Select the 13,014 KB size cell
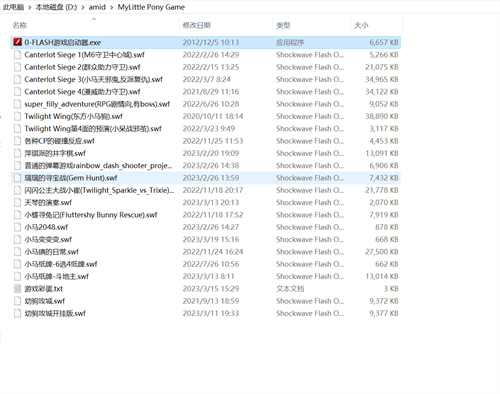Viewport: 500px width, 394px height. 382,277
